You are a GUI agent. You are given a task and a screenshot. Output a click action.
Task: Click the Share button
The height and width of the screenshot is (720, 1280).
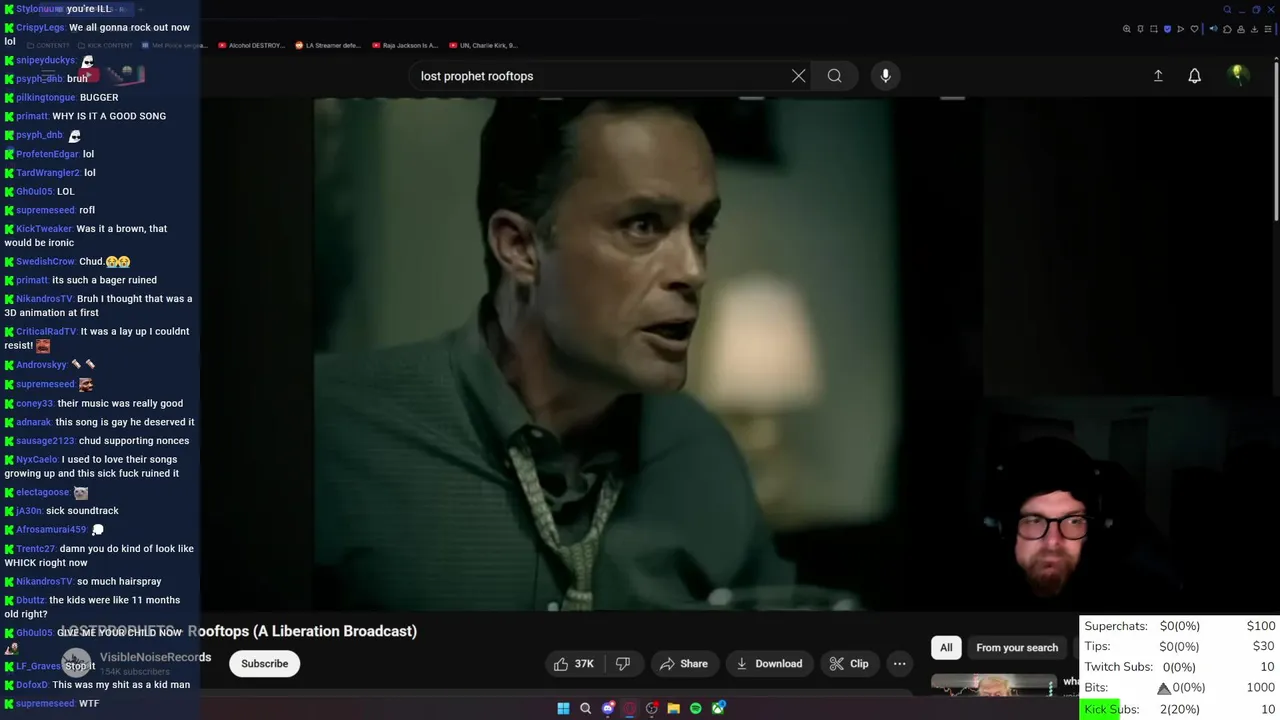point(684,664)
